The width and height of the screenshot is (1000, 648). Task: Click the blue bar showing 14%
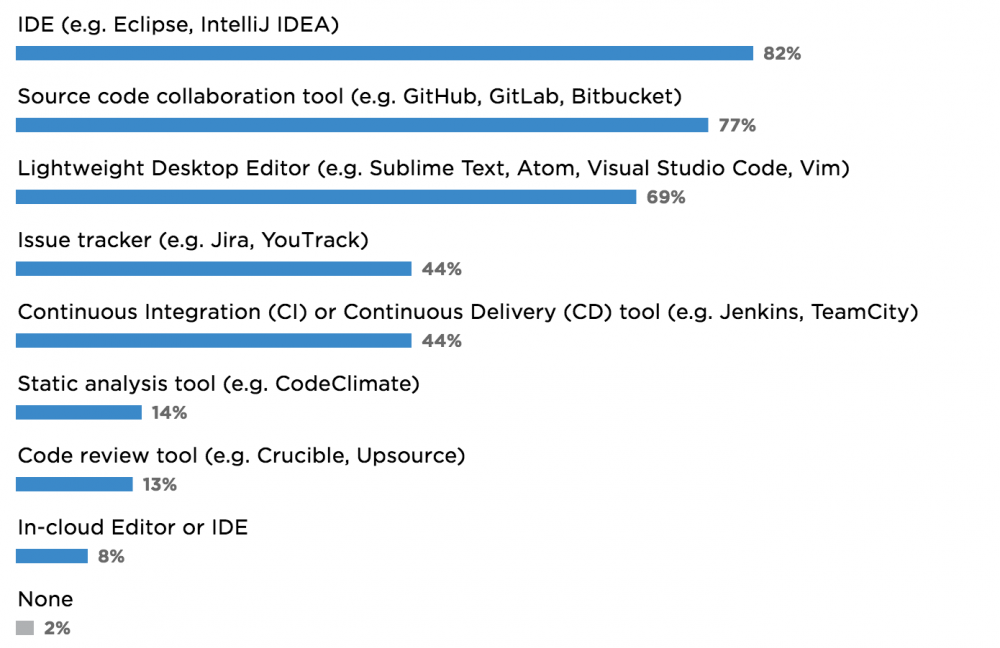pos(79,412)
